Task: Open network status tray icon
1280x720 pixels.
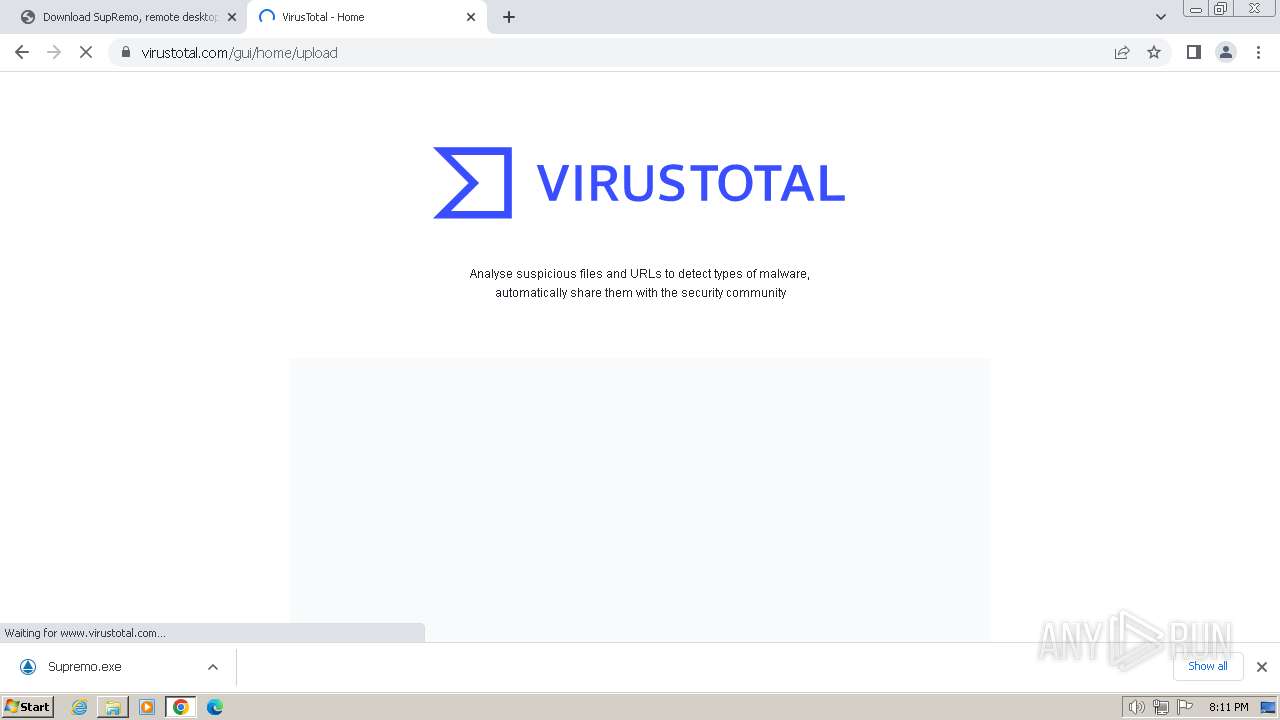Action: click(1161, 707)
